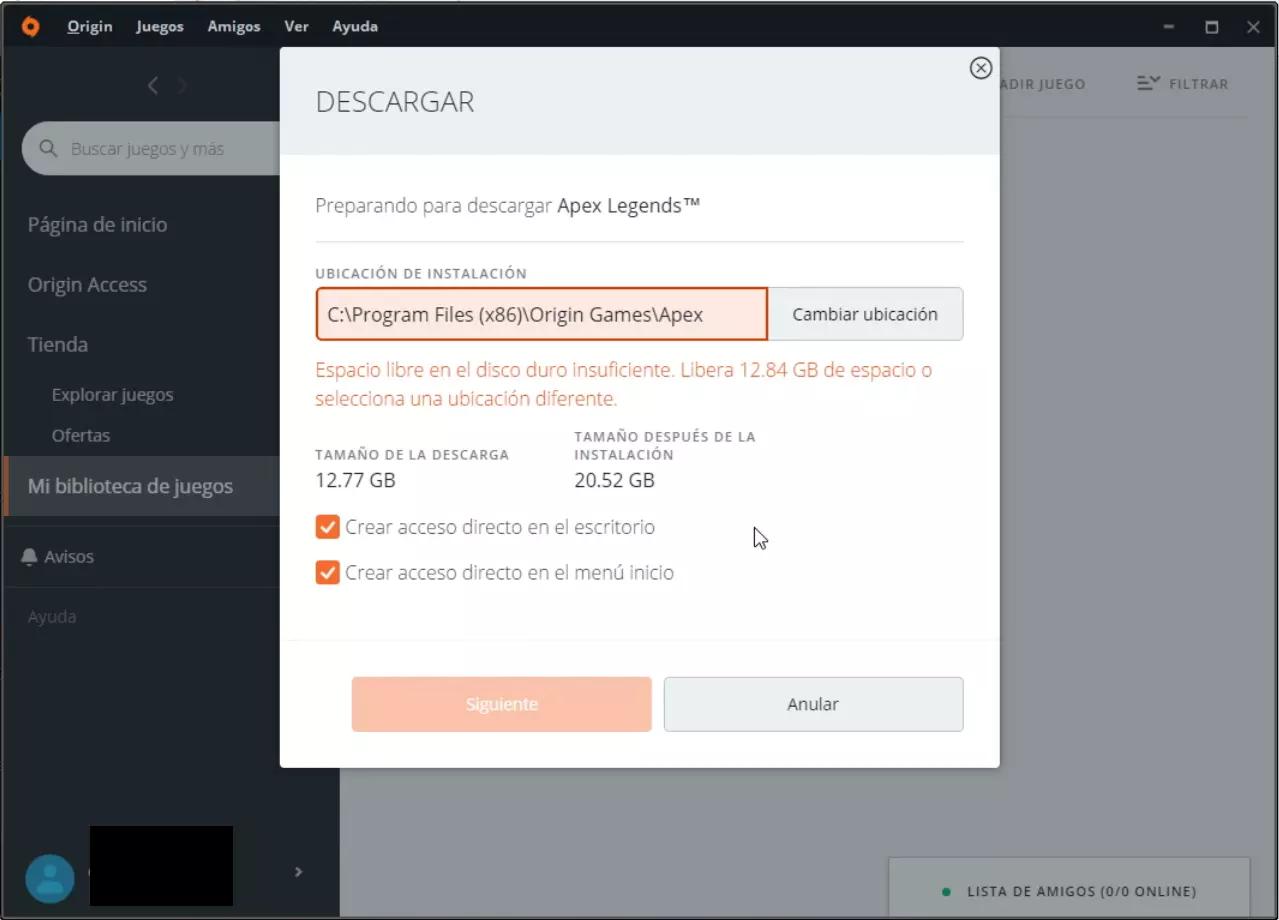Screen dimensions: 1279x920
Task: Open the Juegos menu
Action: tap(160, 27)
